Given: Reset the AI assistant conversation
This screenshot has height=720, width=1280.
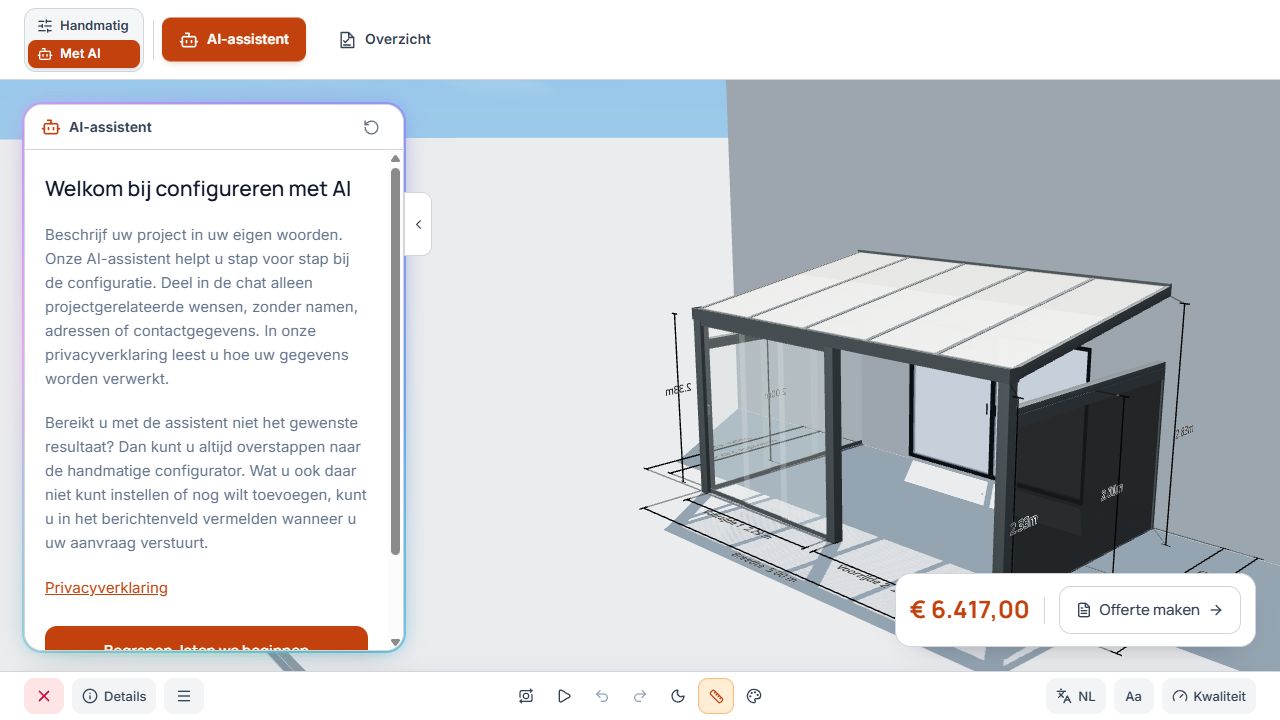Looking at the screenshot, I should point(371,127).
